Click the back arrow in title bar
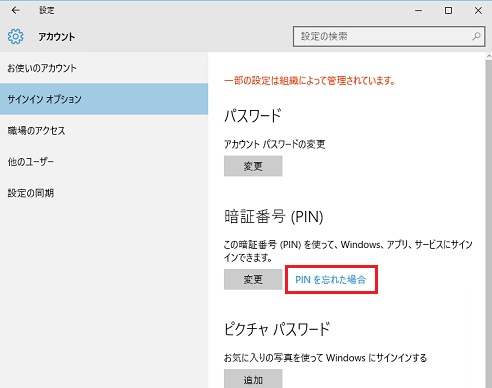Viewport: 492px width, 388px height. tap(15, 10)
